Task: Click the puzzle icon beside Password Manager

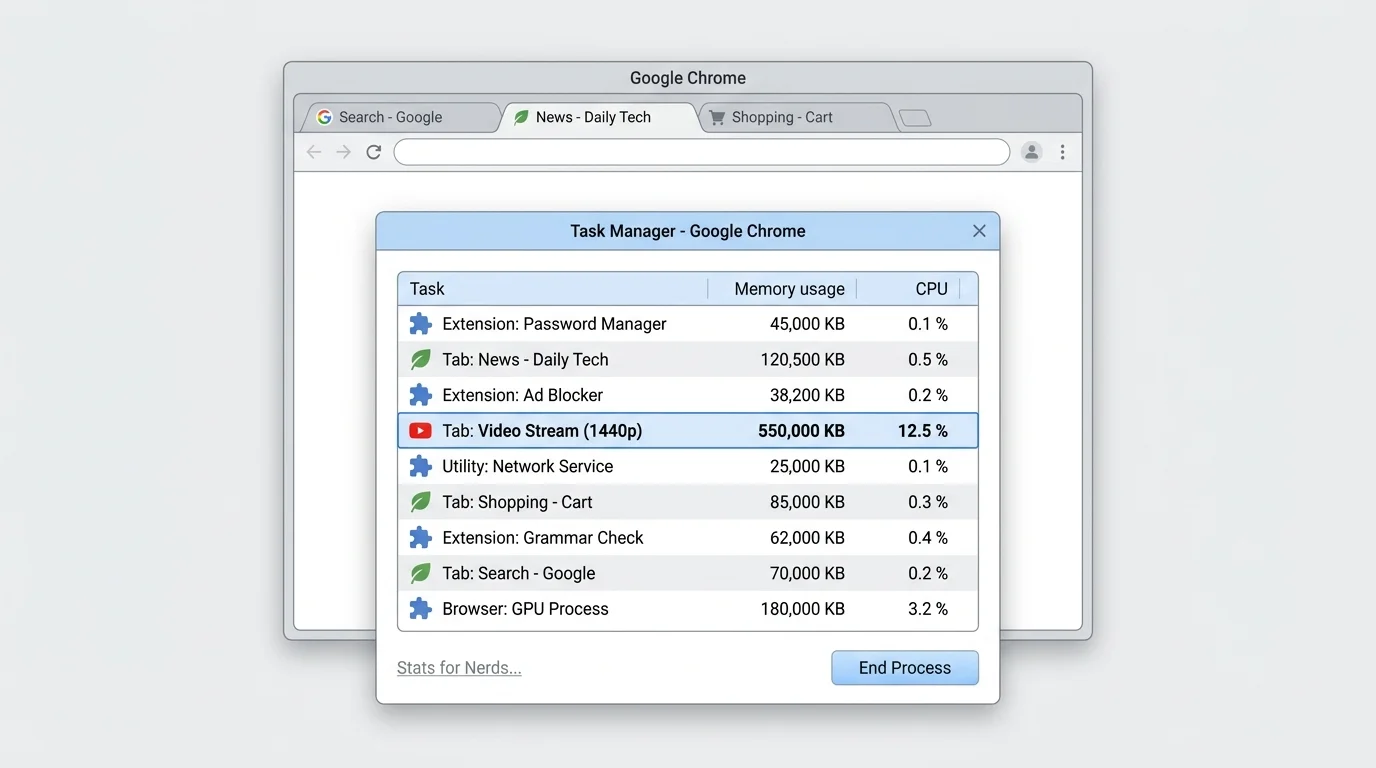Action: [x=420, y=324]
